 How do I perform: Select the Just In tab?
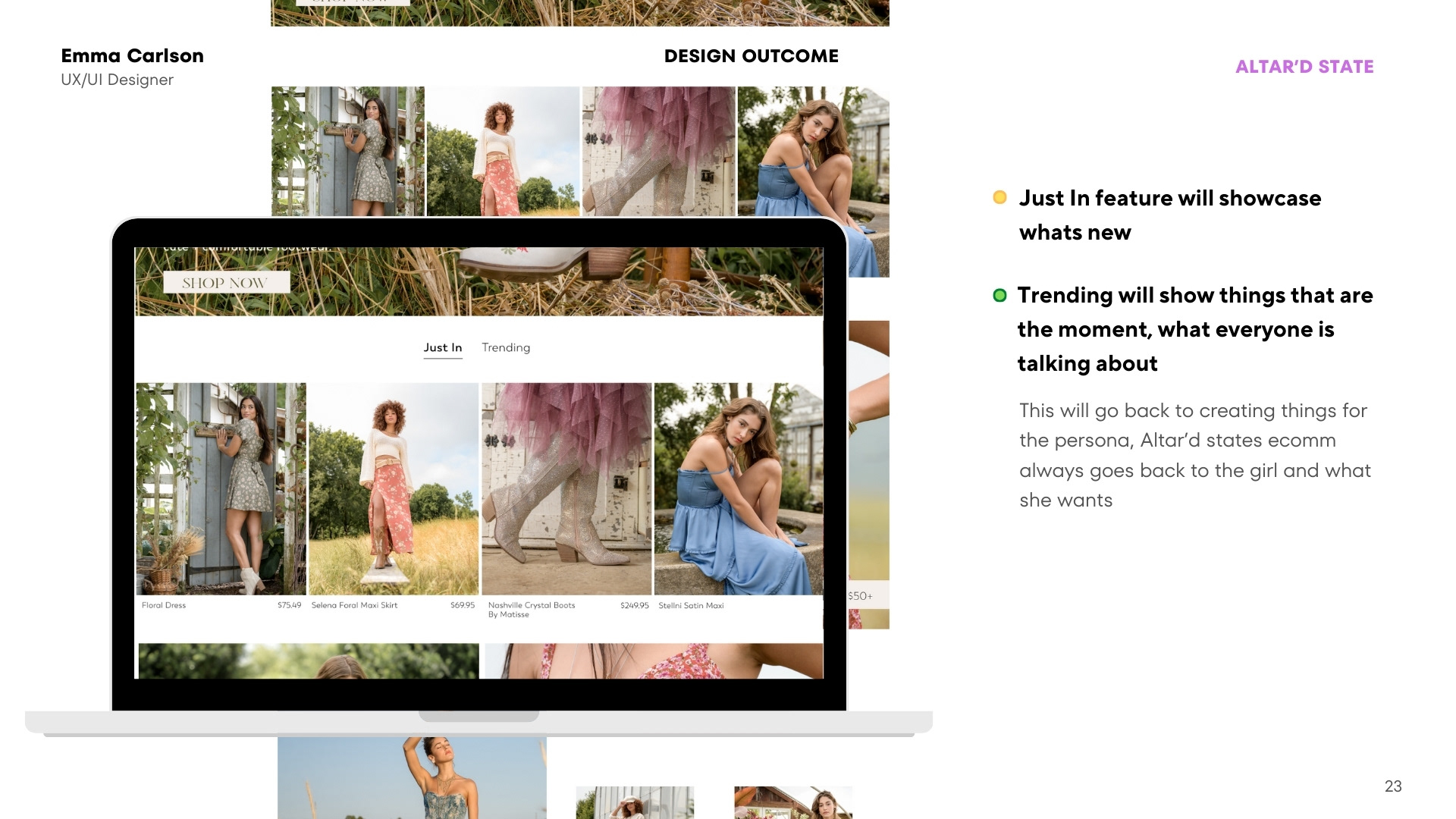pos(442,347)
